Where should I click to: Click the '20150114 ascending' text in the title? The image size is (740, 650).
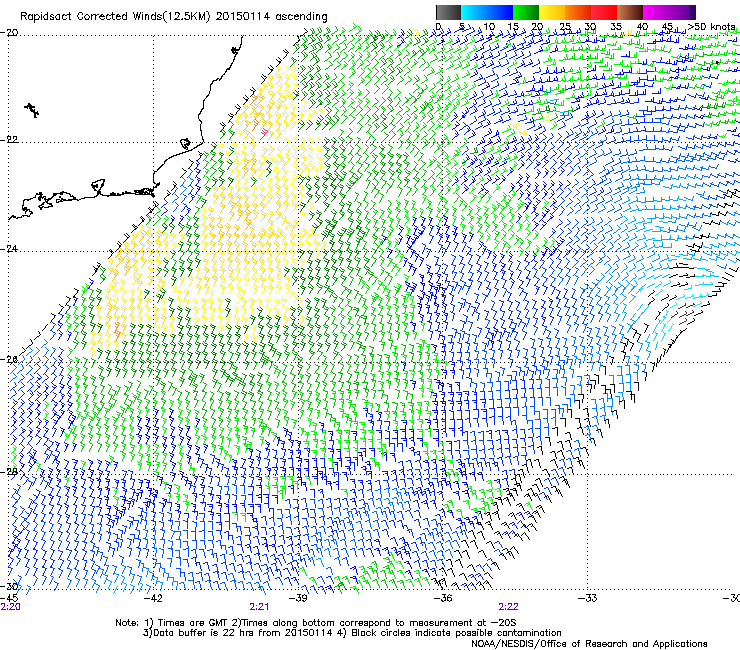click(271, 17)
